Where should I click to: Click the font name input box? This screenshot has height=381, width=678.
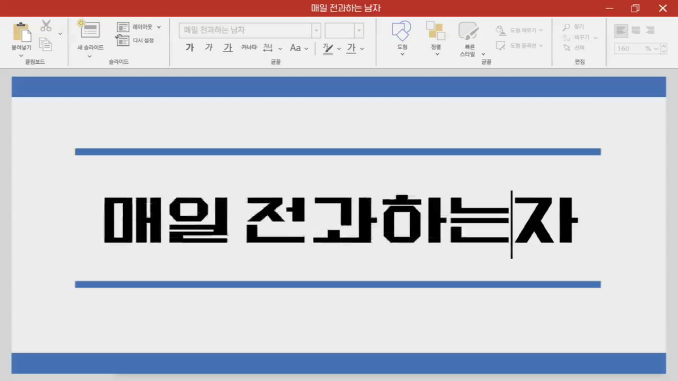coord(245,30)
